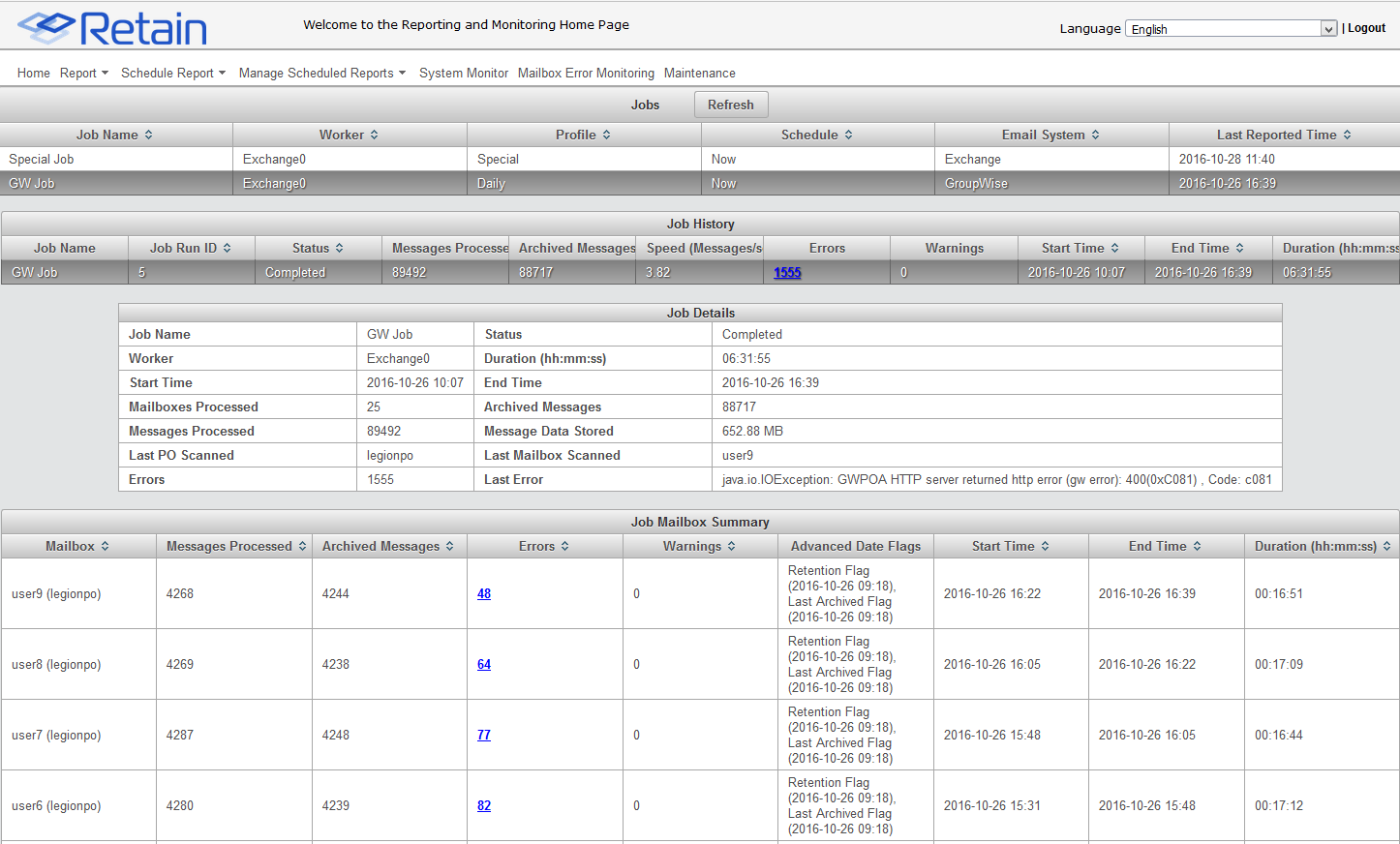1400x844 pixels.
Task: Click the Retain logo
Action: click(112, 28)
